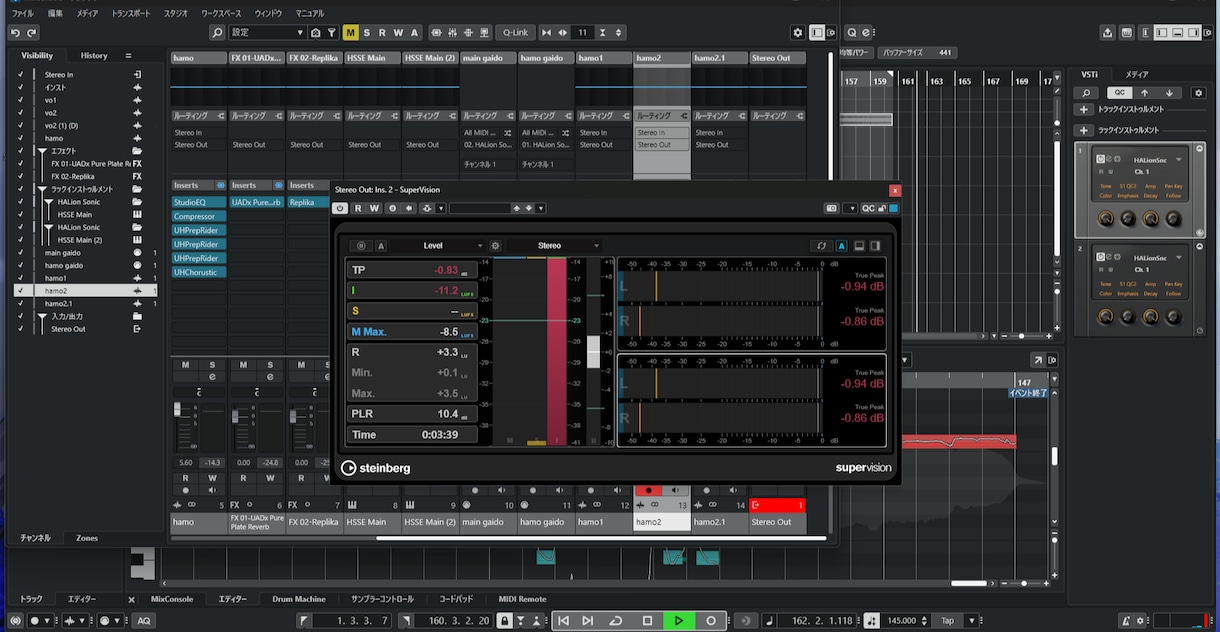Open MixConsole setup gear icon
This screenshot has height=632, width=1220.
tap(797, 33)
